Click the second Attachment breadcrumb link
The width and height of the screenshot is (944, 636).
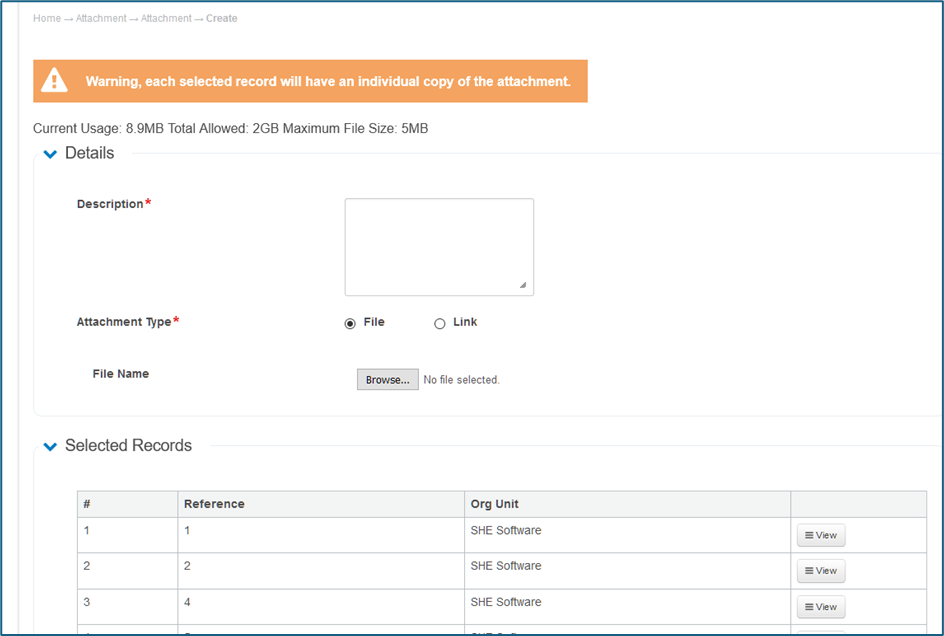click(166, 18)
